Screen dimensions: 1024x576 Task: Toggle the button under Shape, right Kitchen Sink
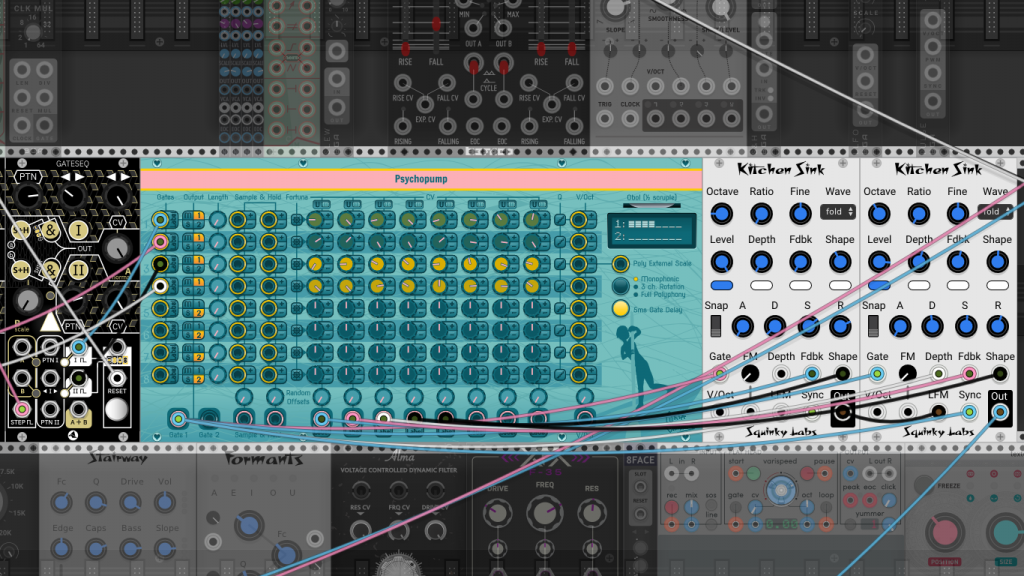[997, 285]
